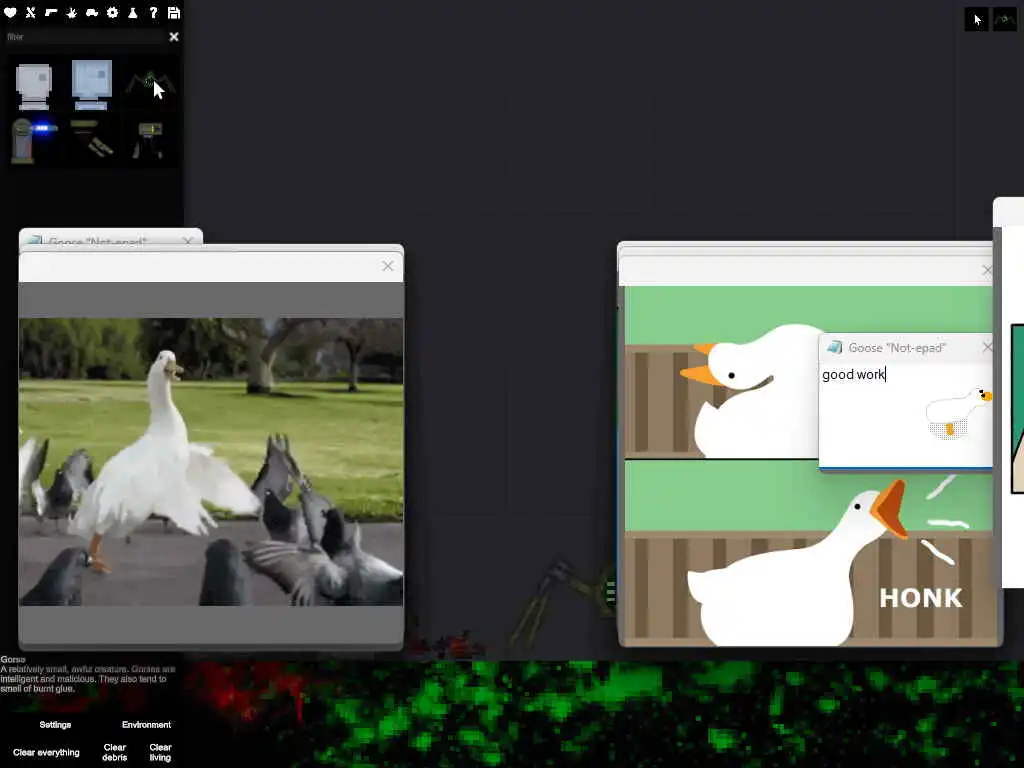Viewport: 1024px width, 768px height.
Task: Click the Goose "Not-epad" window title
Action: pyautogui.click(x=897, y=348)
